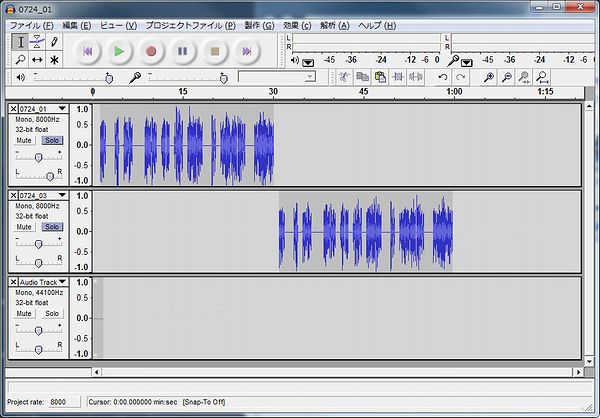Open the 解析 (A) menu

coord(335,26)
